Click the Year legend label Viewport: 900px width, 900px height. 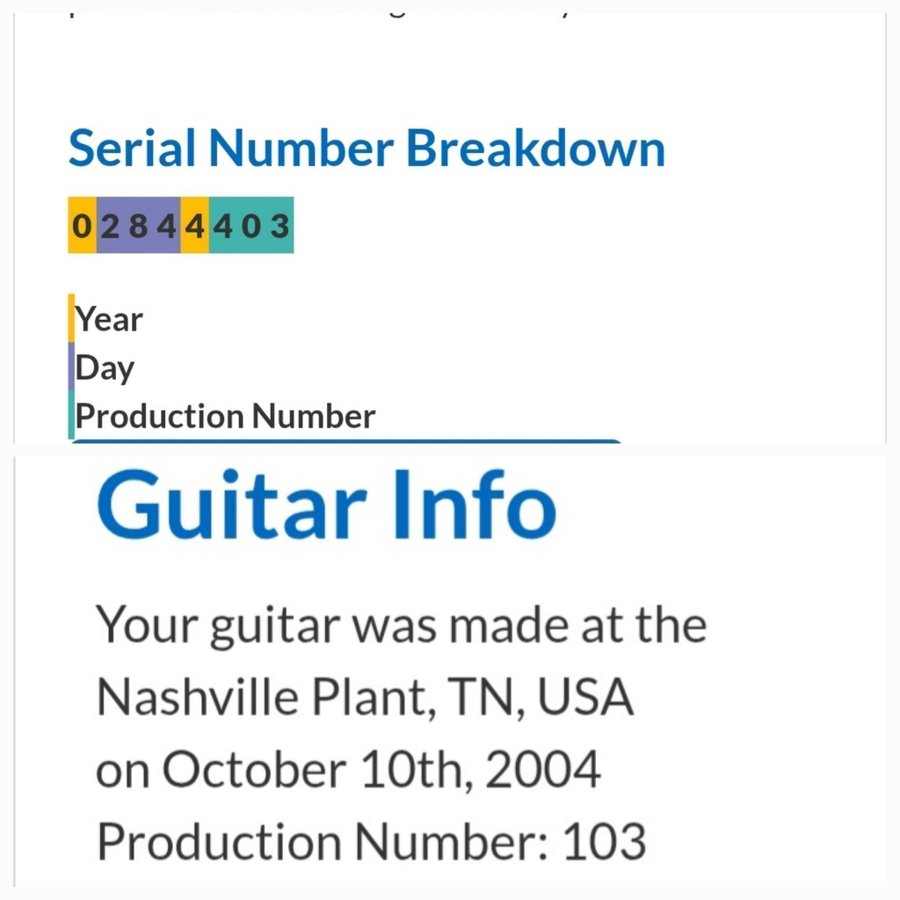109,319
